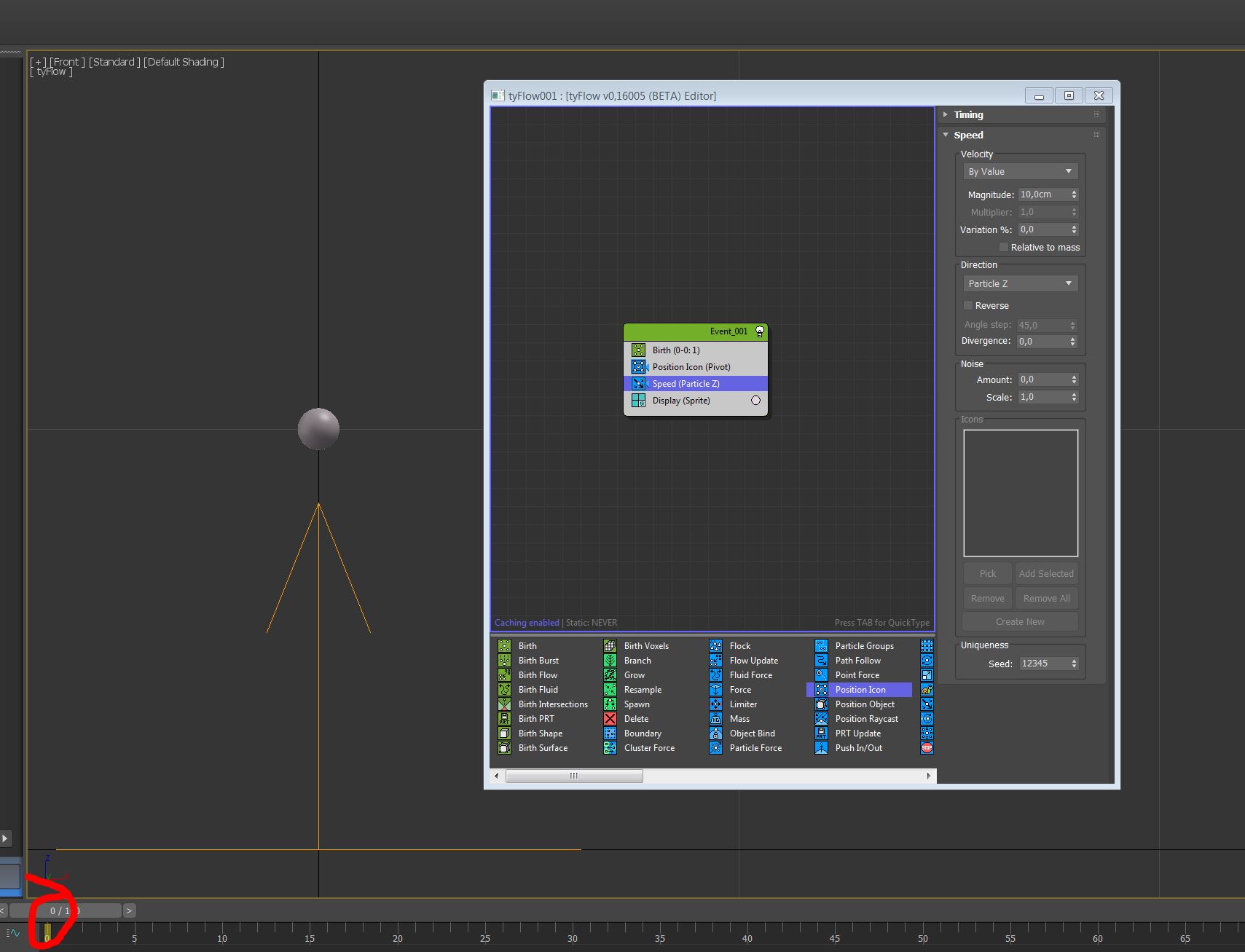Toggle the Event_001 lightbulb icon
The image size is (1245, 952).
click(760, 331)
